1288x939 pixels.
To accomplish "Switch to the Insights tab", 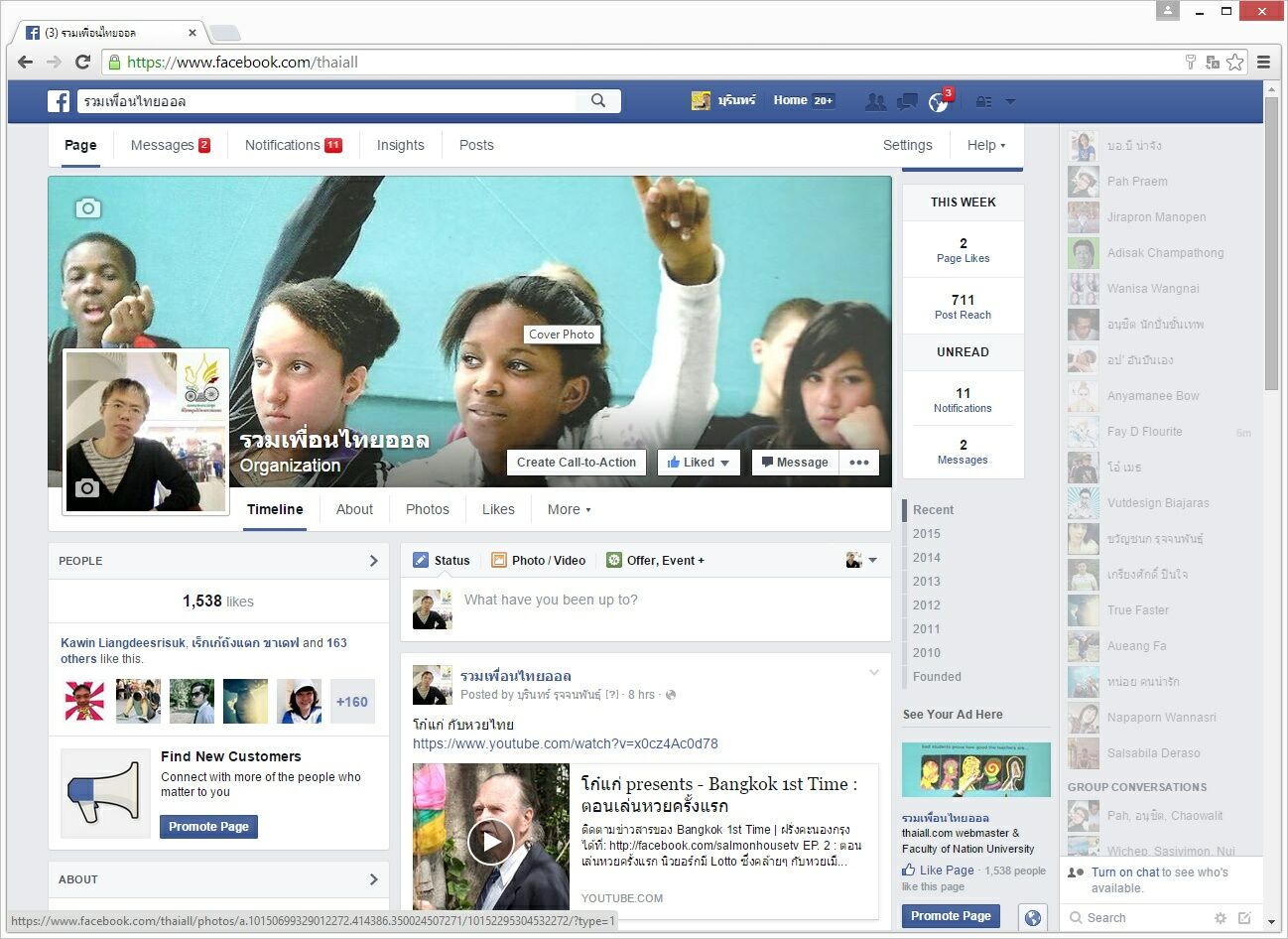I will coord(400,145).
